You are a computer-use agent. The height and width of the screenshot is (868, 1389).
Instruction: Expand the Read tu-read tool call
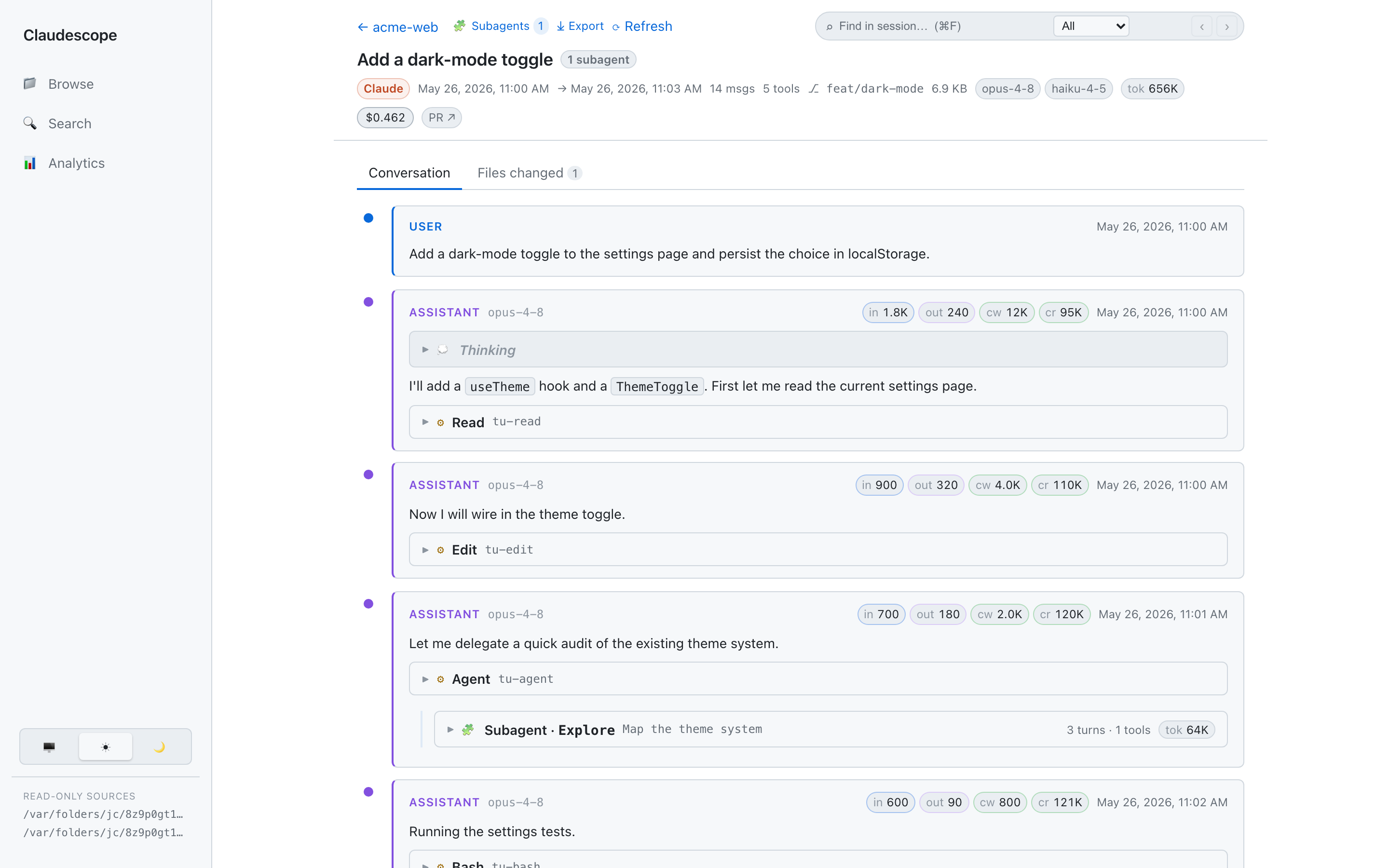pyautogui.click(x=818, y=422)
